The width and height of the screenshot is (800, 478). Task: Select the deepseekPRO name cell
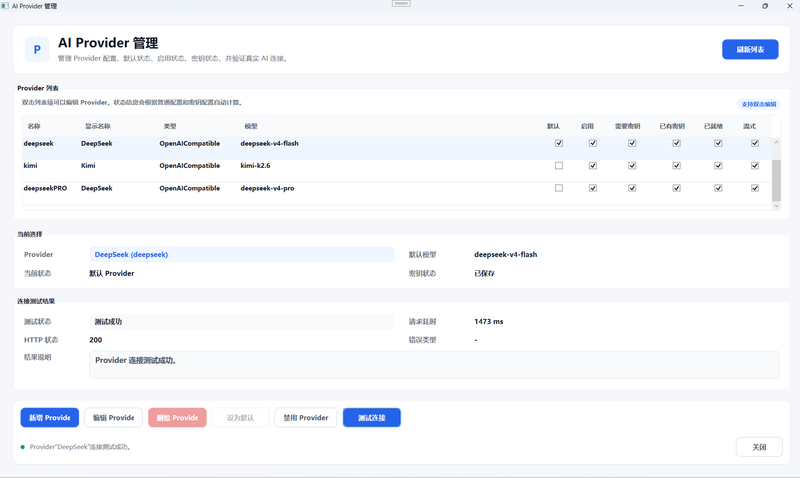click(x=45, y=188)
